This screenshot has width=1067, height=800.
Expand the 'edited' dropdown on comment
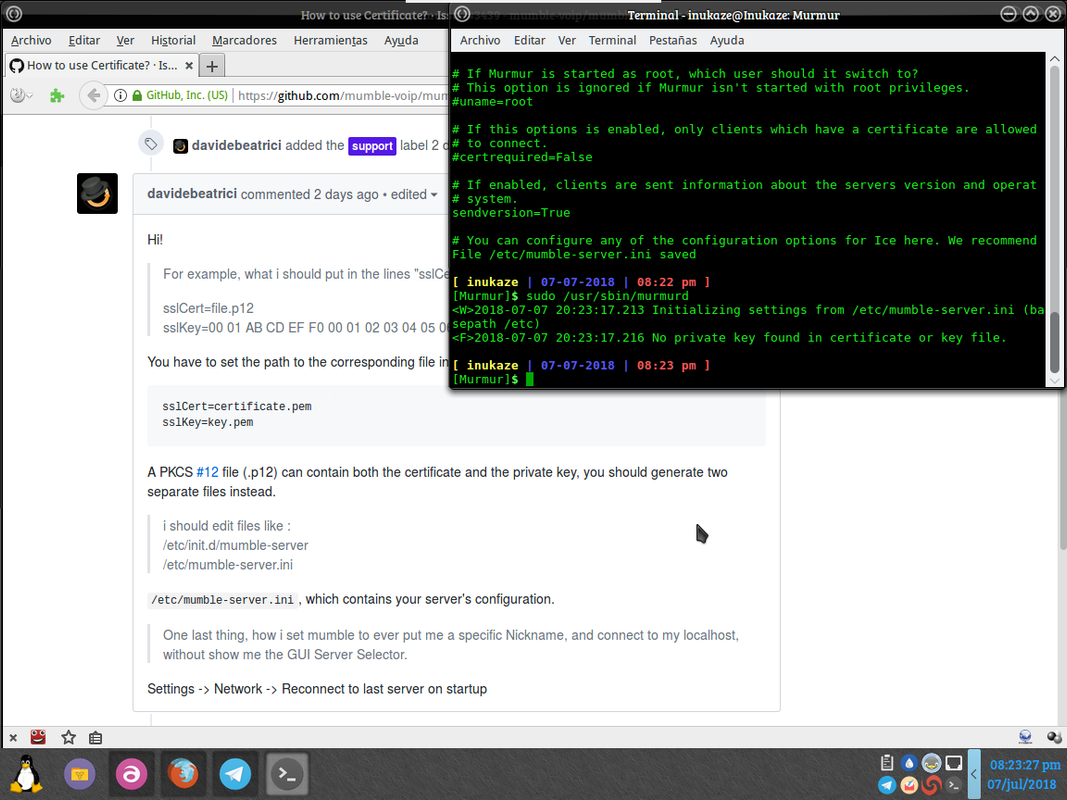coord(414,195)
